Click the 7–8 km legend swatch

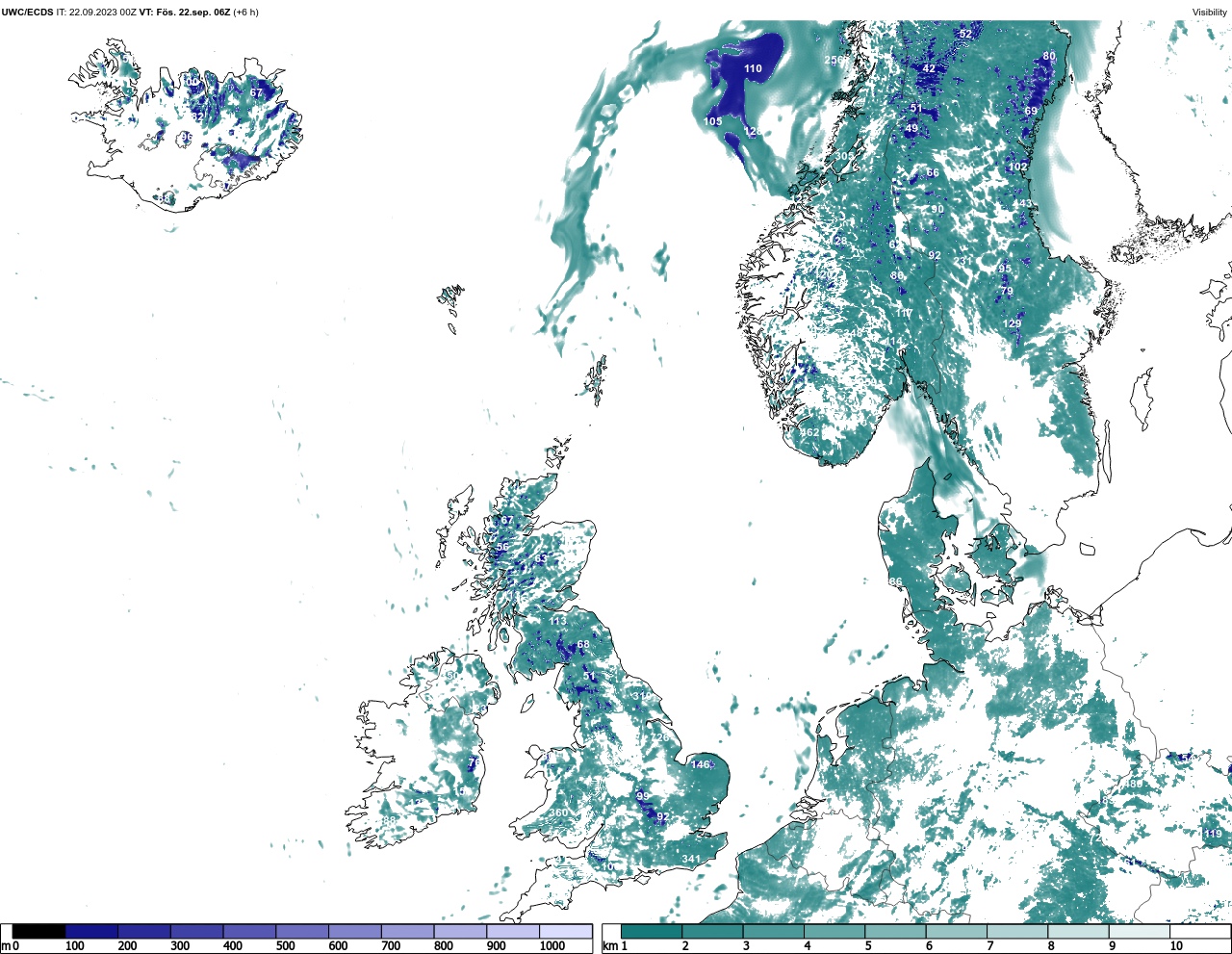(1017, 932)
